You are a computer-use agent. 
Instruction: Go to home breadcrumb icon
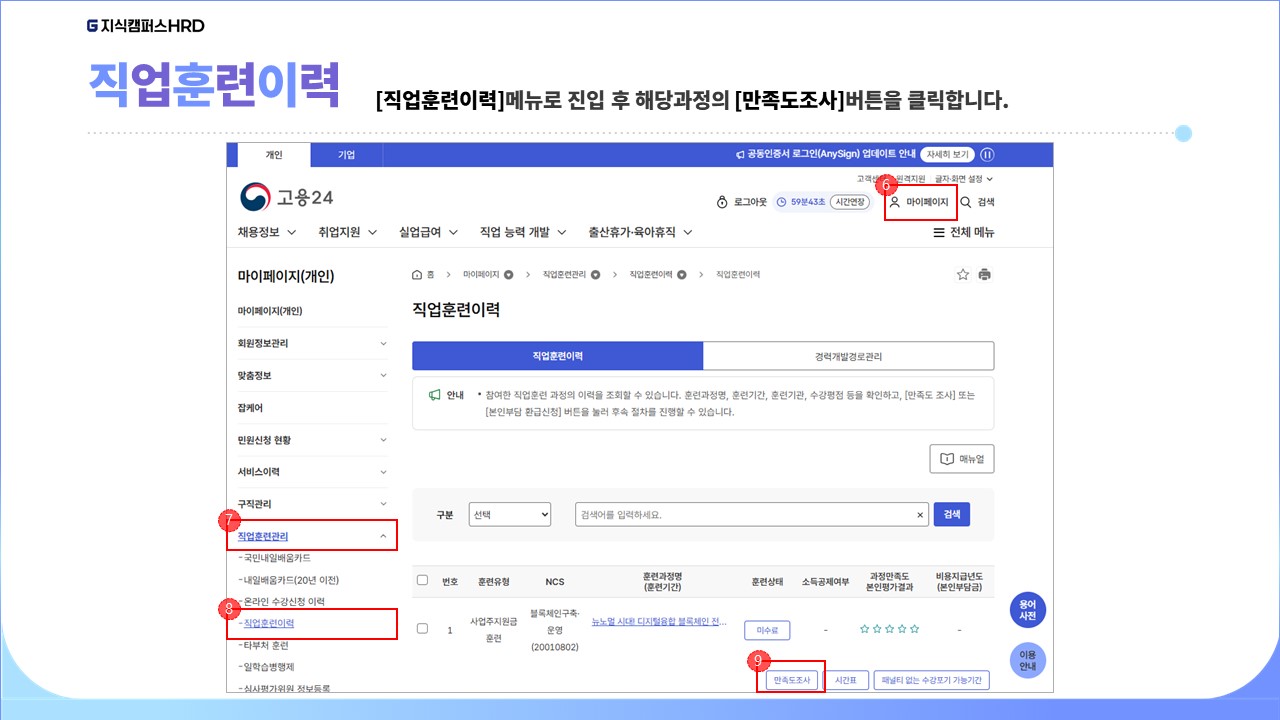(417, 274)
